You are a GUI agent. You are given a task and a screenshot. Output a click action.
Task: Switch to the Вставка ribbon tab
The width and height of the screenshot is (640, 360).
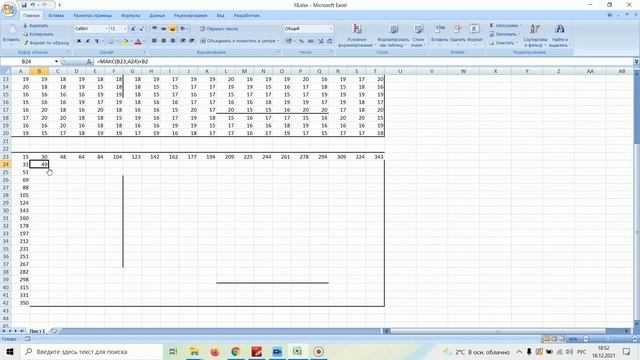pos(56,16)
